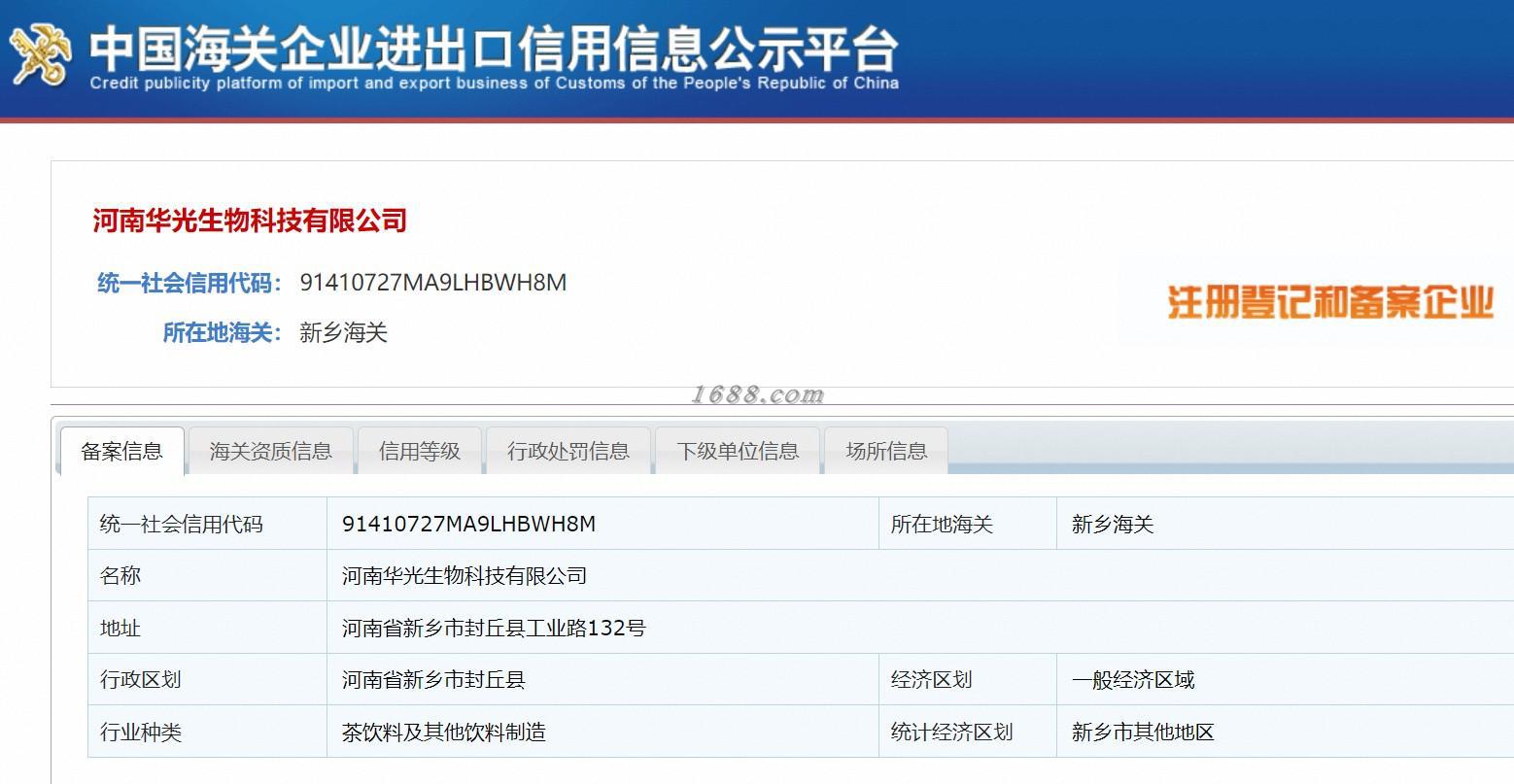Select the 备案信息 tab
The image size is (1514, 784).
[122, 451]
